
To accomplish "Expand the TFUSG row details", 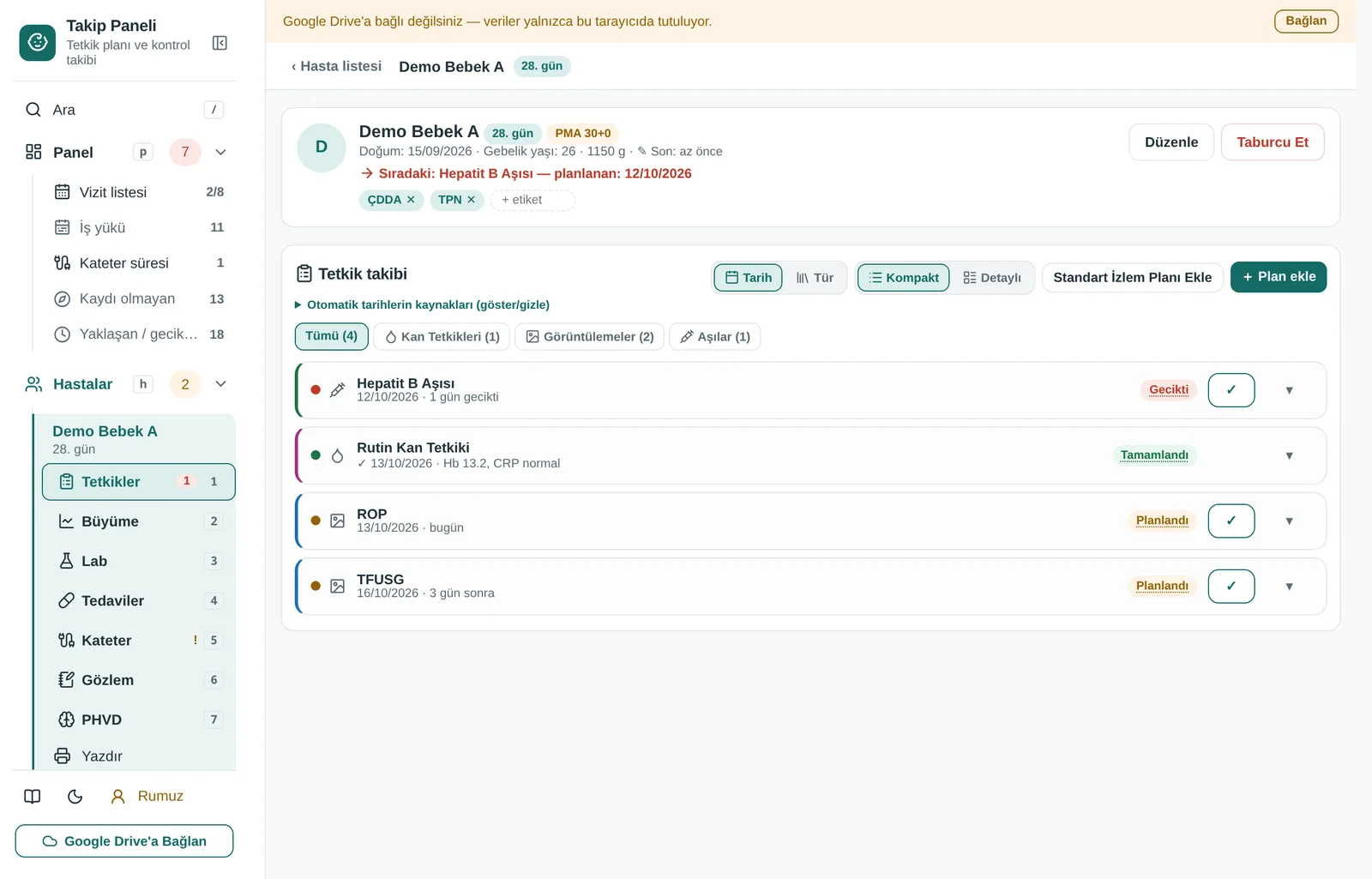I will click(1289, 587).
